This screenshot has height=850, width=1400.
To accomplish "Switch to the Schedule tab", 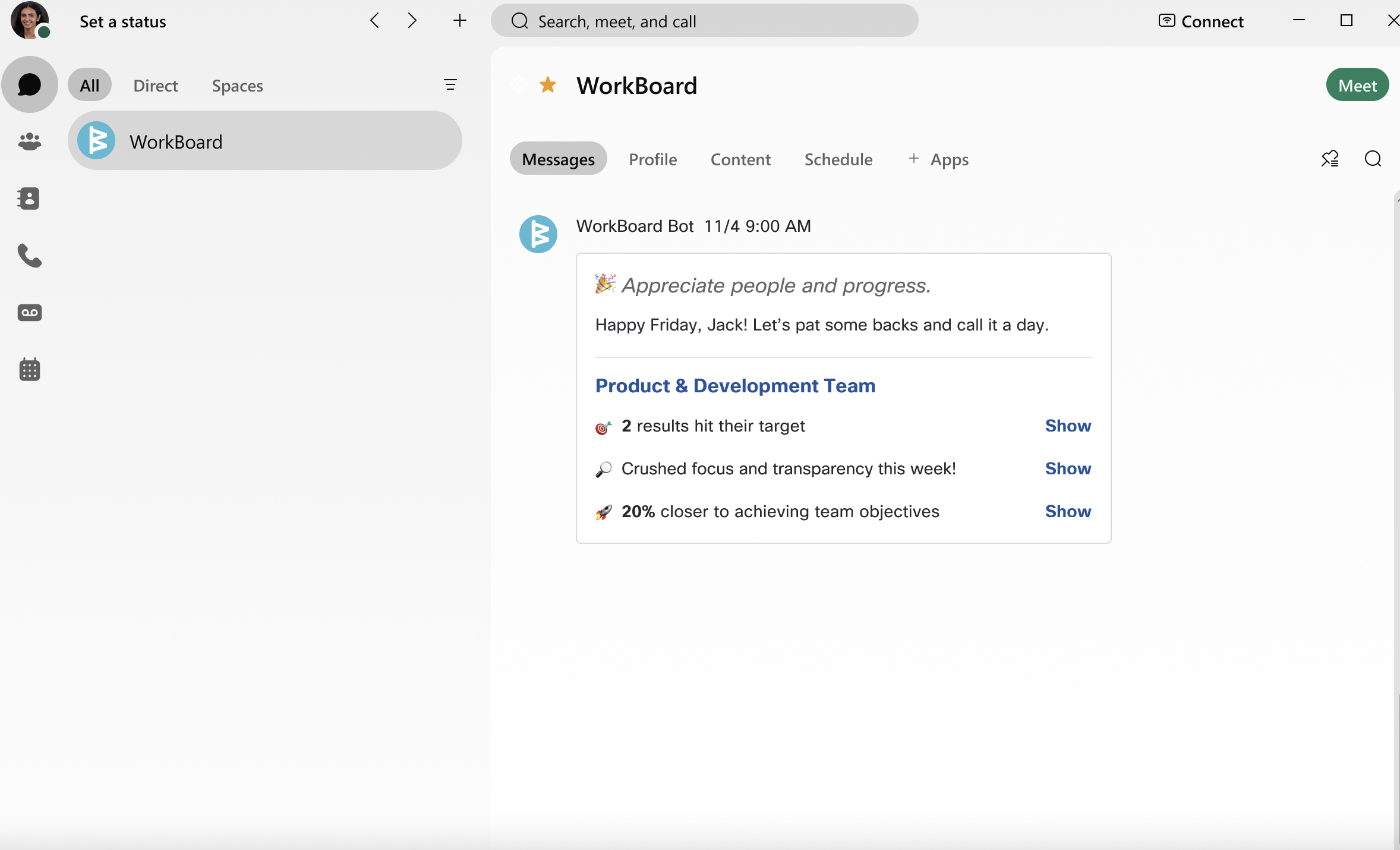I will (838, 159).
